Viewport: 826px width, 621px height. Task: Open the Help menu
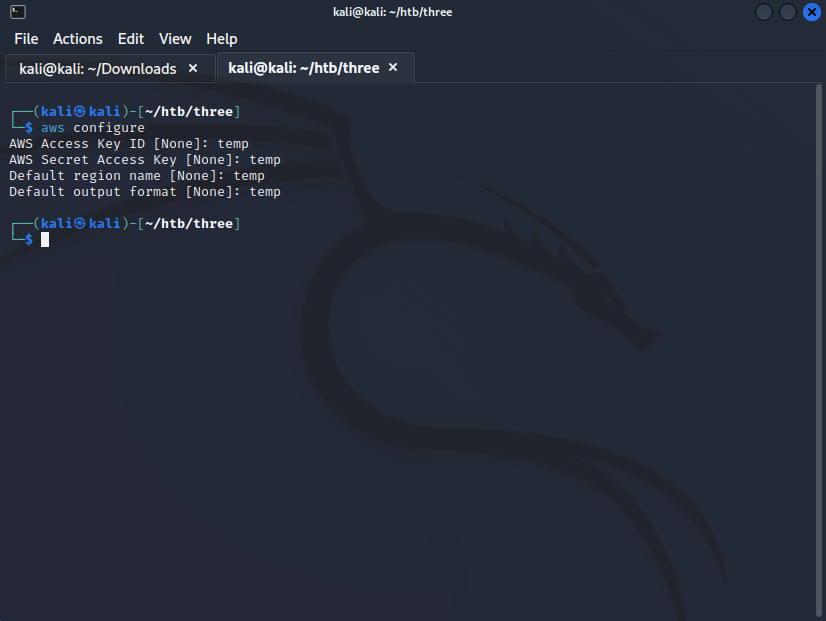222,39
